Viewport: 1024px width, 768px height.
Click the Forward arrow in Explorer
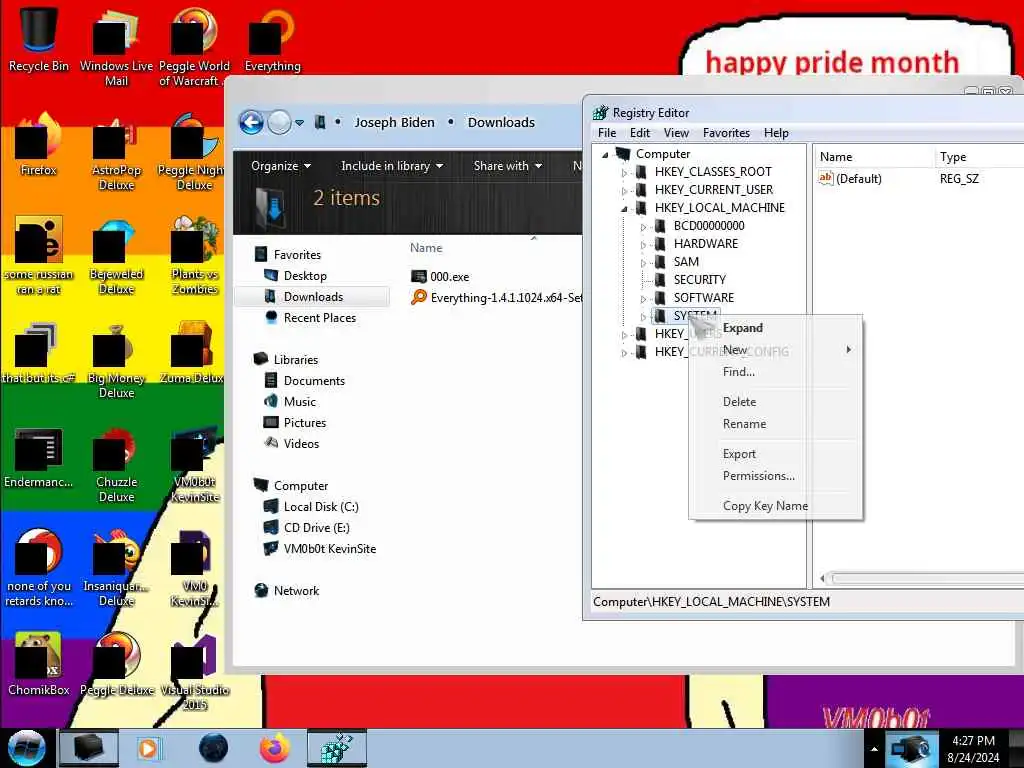280,122
